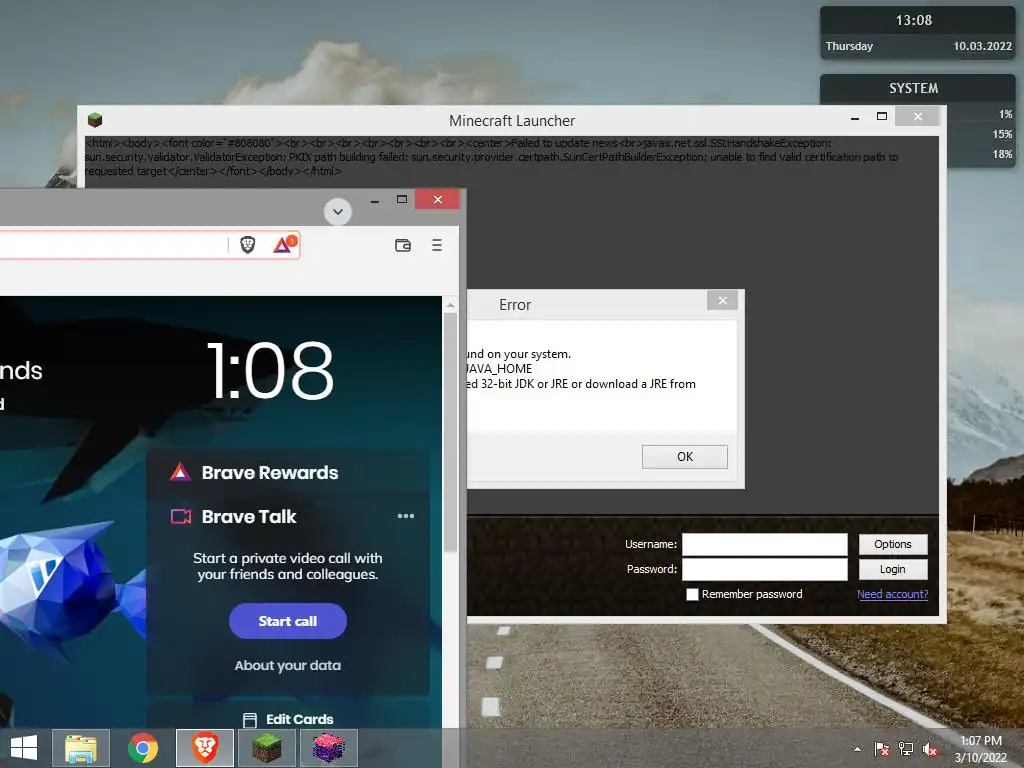1024x768 pixels.
Task: Minimize the Minecraft Launcher window
Action: point(855,118)
